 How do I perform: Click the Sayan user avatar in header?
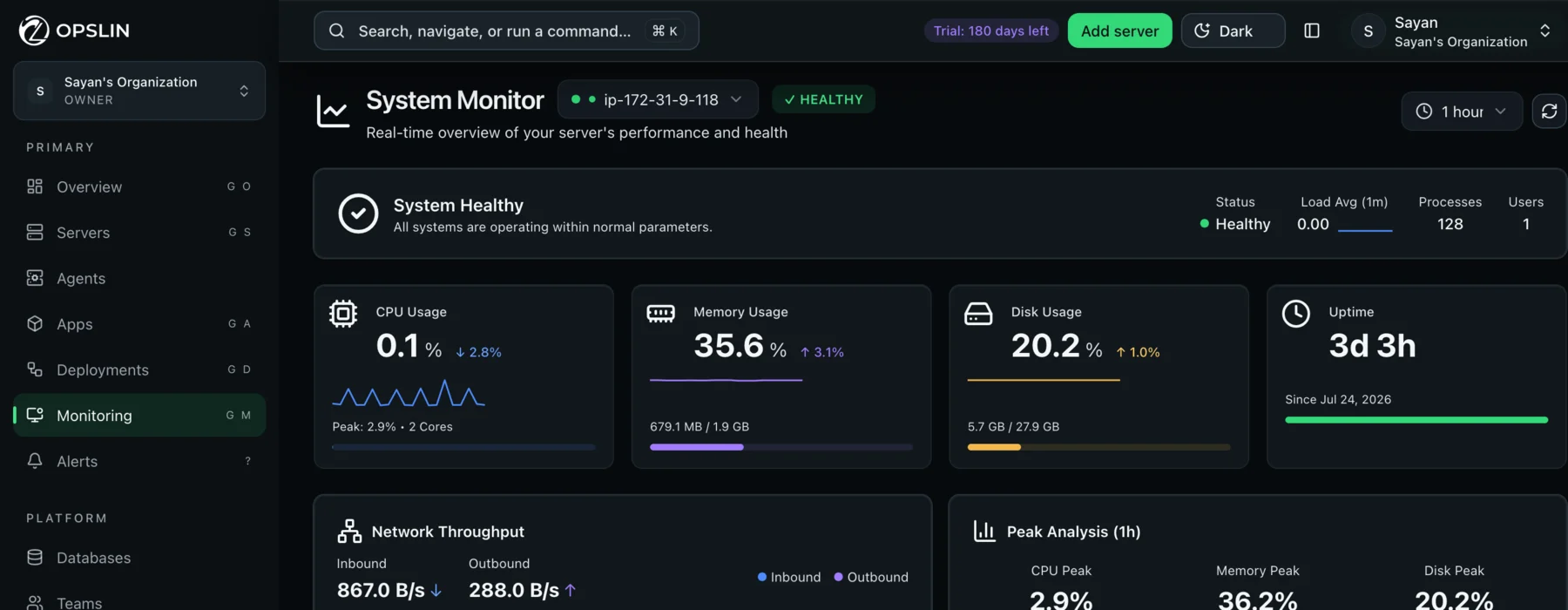coord(1368,30)
